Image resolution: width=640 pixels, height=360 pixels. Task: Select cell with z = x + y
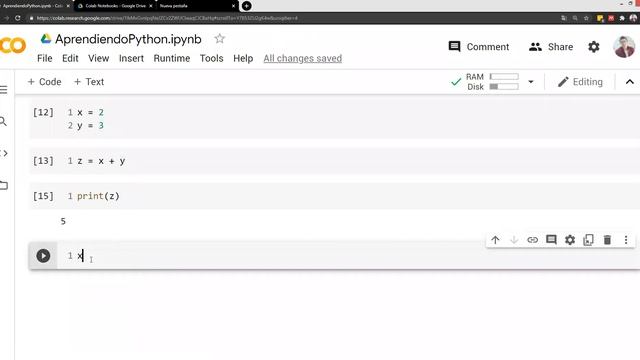coord(335,161)
